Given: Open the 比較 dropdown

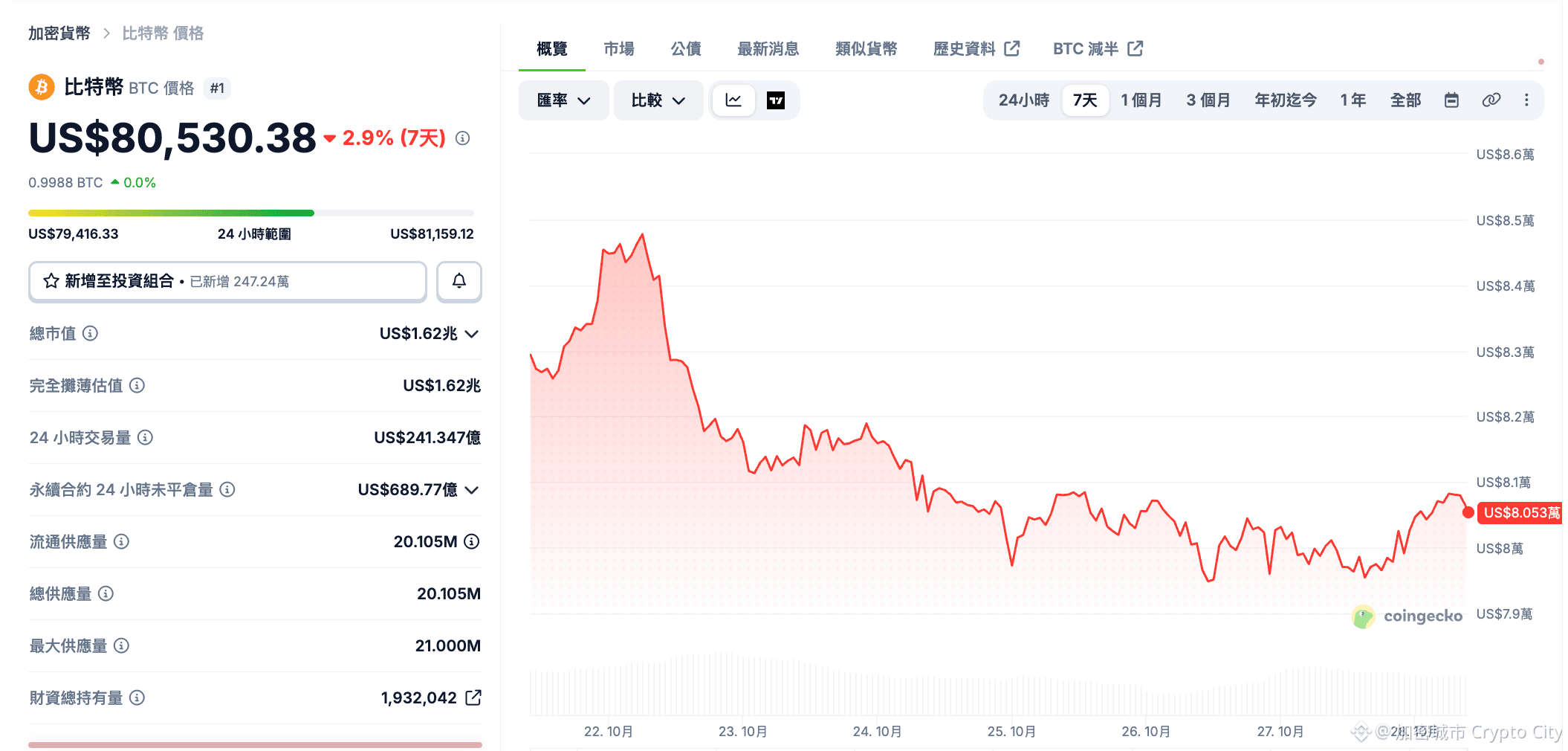Looking at the screenshot, I should (x=658, y=100).
